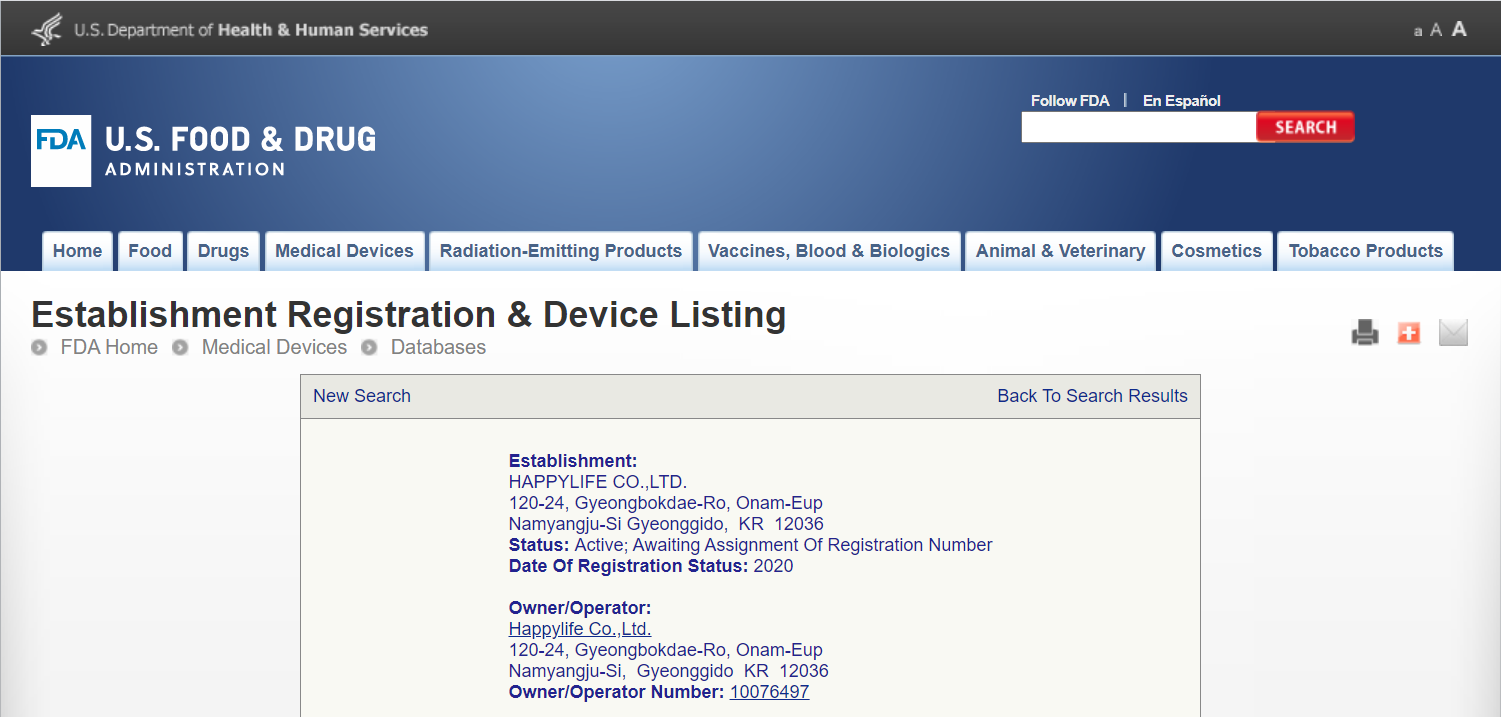Switch to En Español
Viewport: 1501px width, 717px height.
(1182, 101)
